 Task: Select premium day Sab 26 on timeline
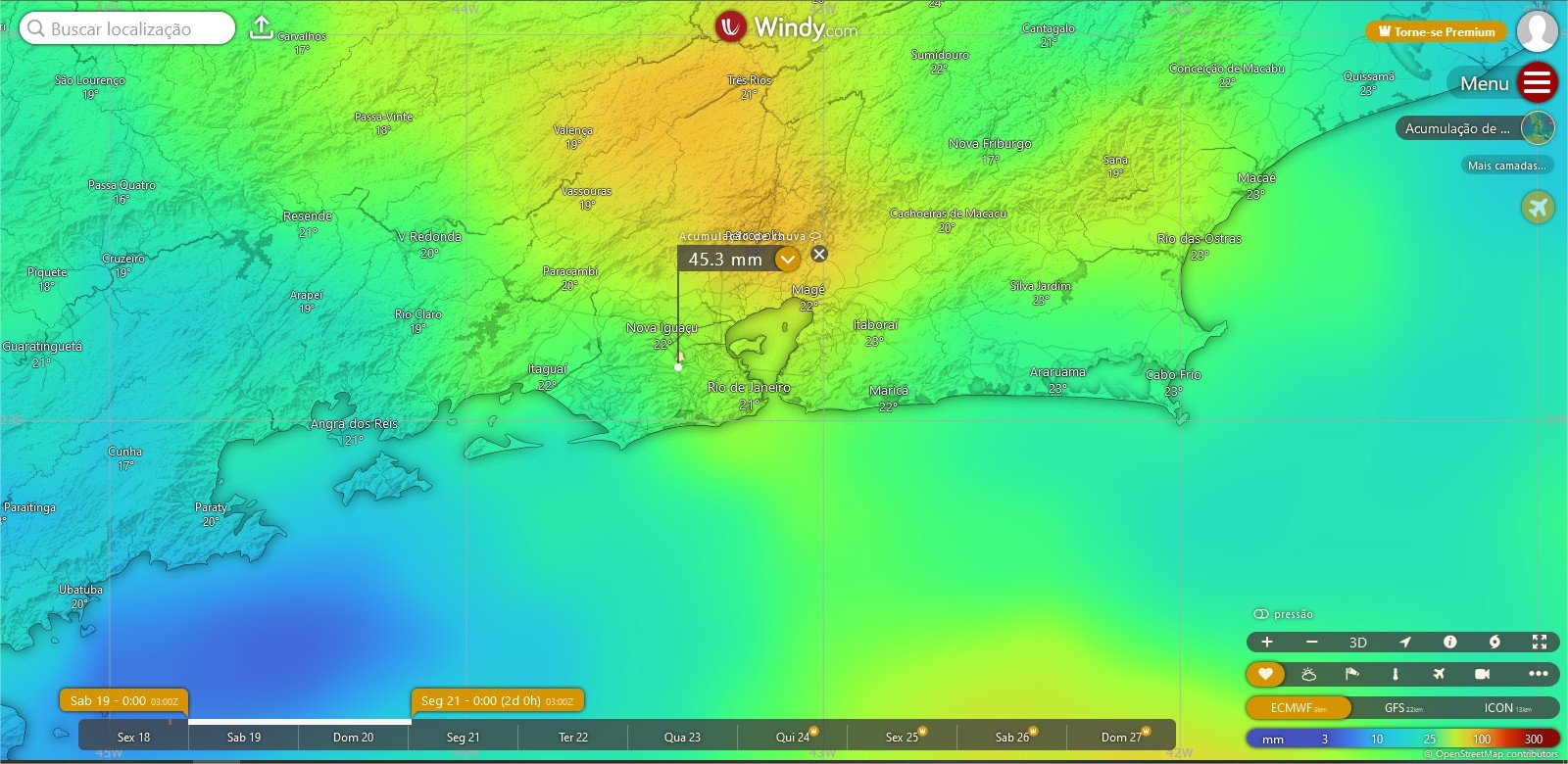[1012, 737]
